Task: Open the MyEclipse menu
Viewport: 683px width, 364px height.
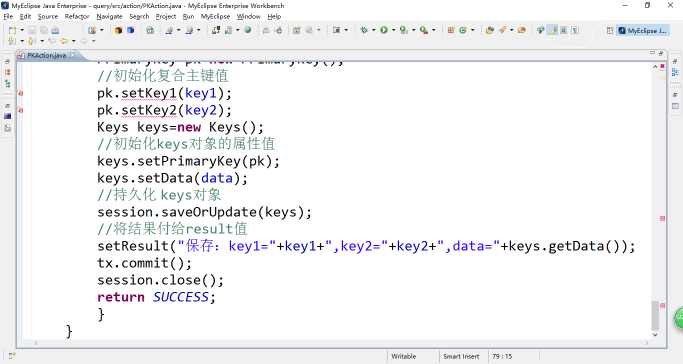Action: coord(215,17)
